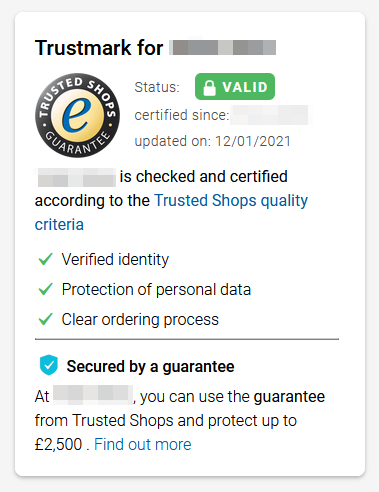
Task: Click the certified since label
Action: [182, 115]
